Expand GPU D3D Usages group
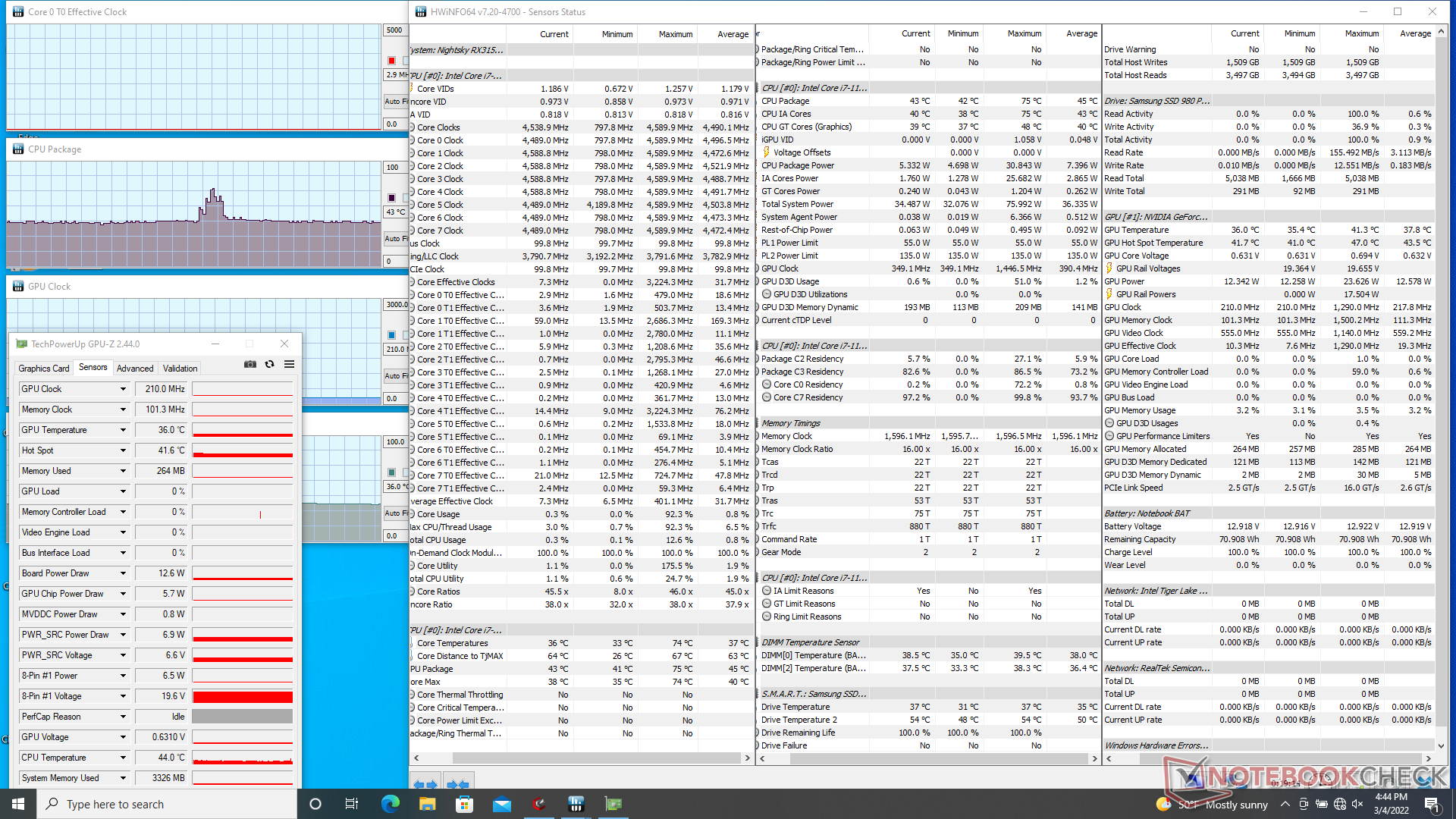The image size is (1456, 819). [x=1109, y=423]
